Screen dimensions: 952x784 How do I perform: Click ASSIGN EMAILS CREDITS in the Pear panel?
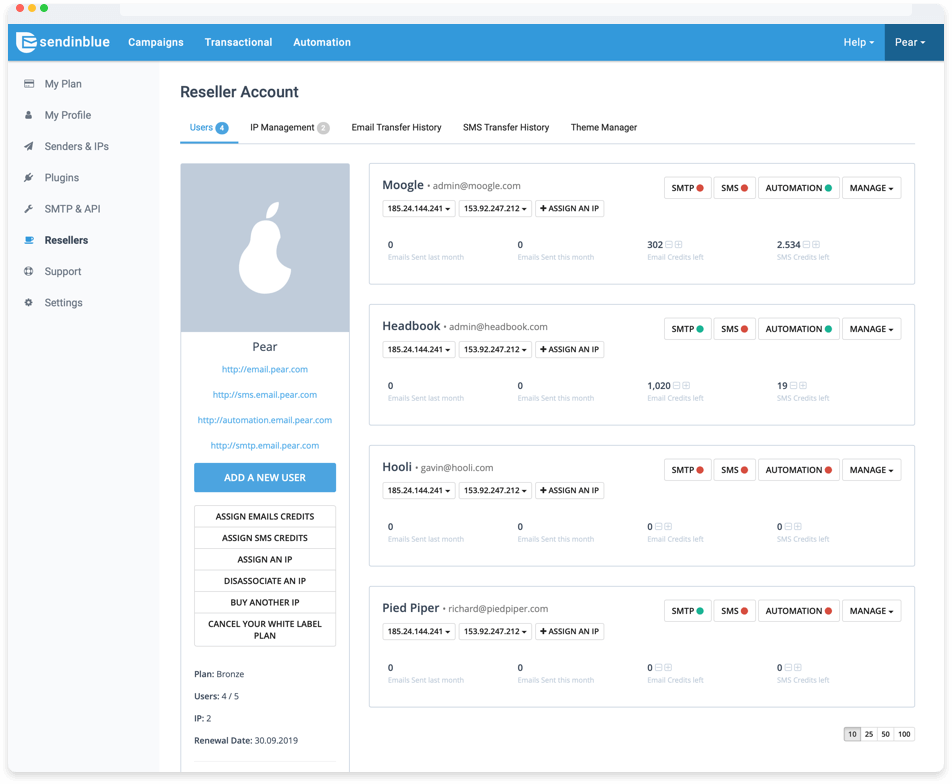(265, 517)
